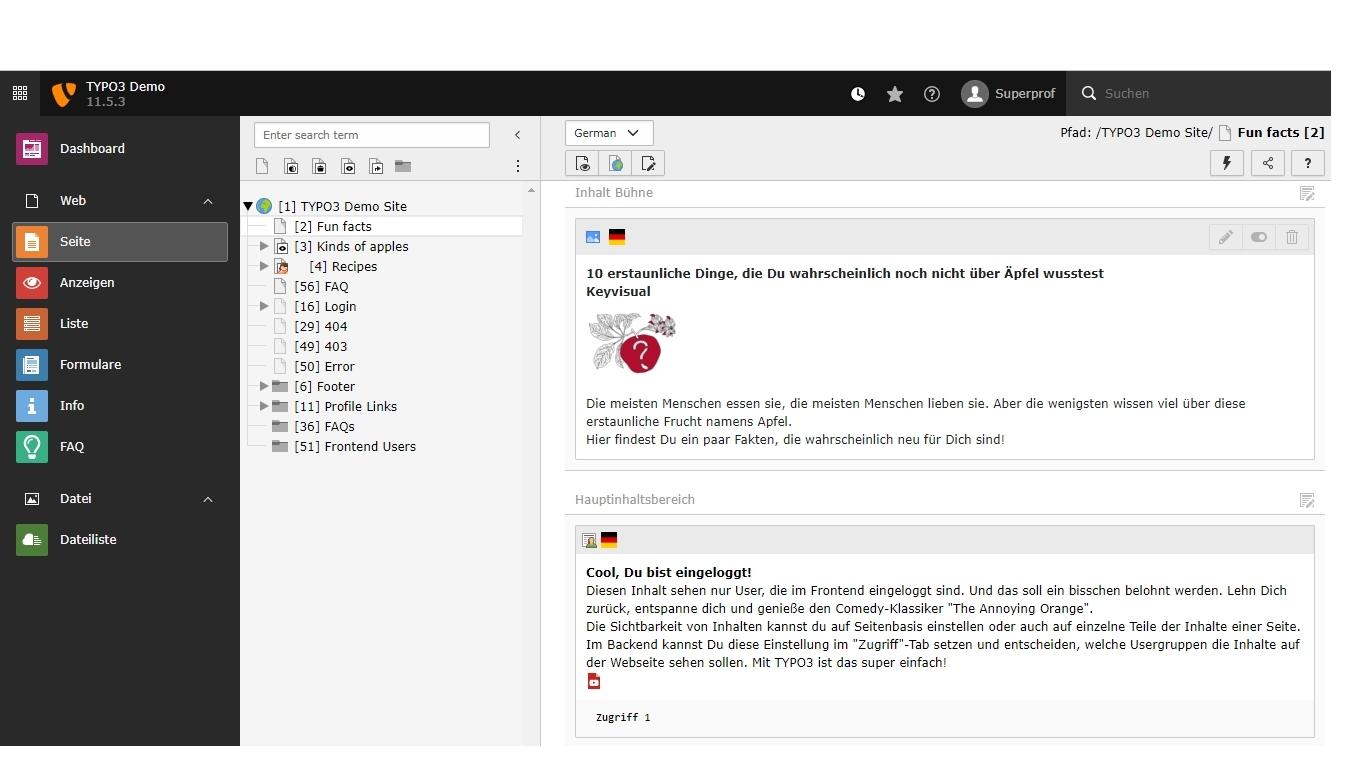This screenshot has height=768, width=1366.
Task: Switch to the Liste module
Action: (72, 323)
